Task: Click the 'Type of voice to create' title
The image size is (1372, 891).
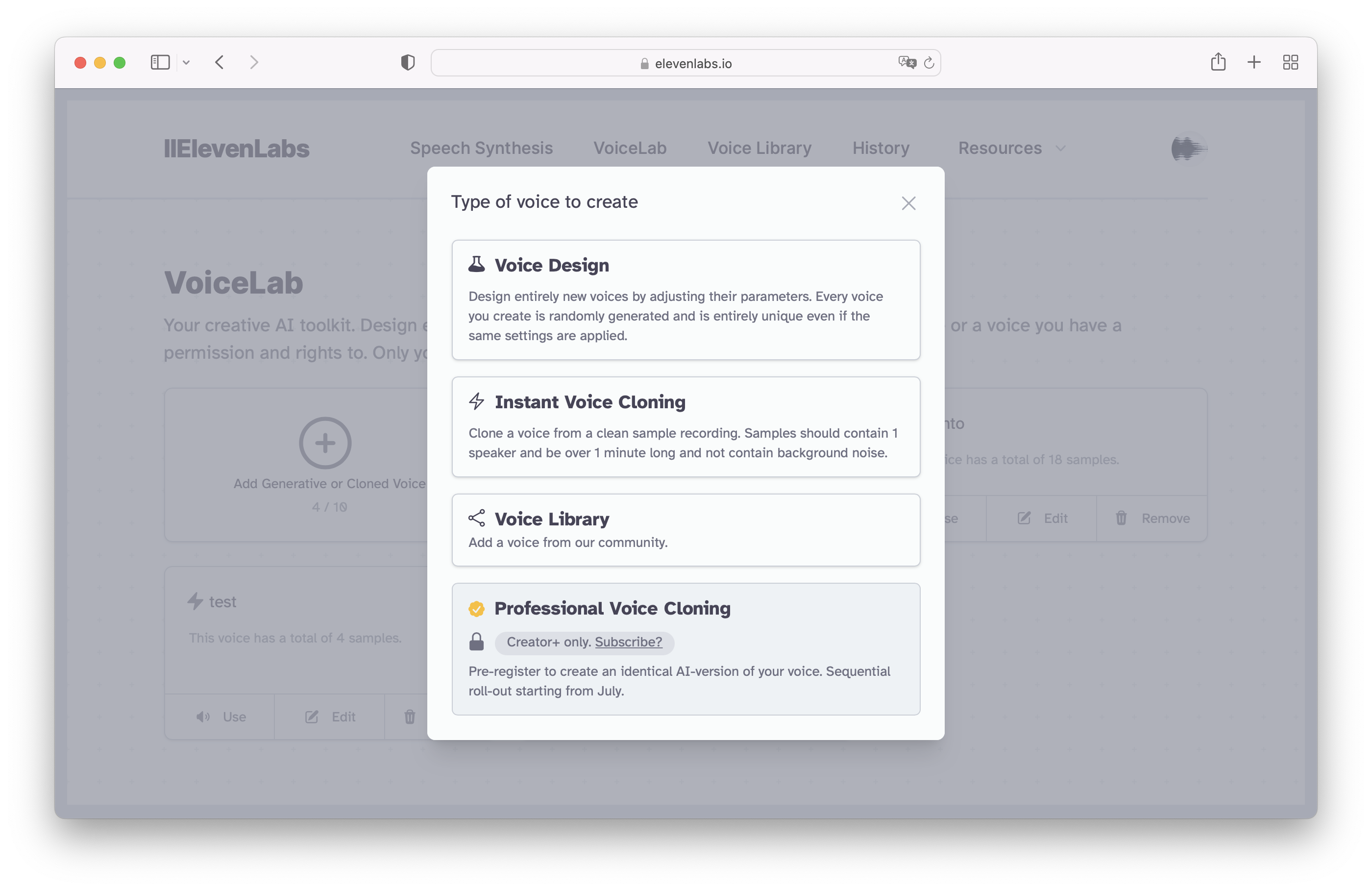Action: tap(544, 202)
